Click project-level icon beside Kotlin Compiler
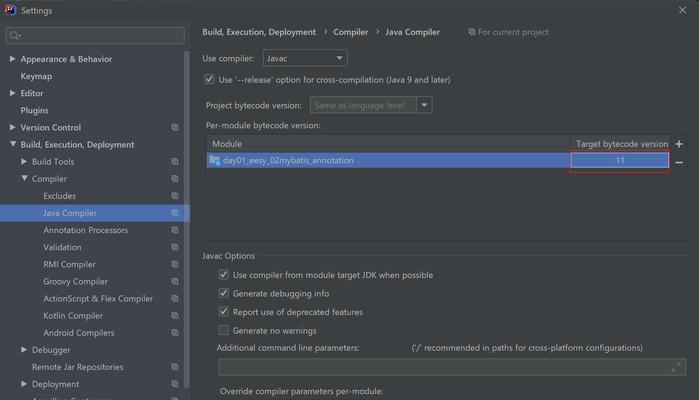 [175, 316]
